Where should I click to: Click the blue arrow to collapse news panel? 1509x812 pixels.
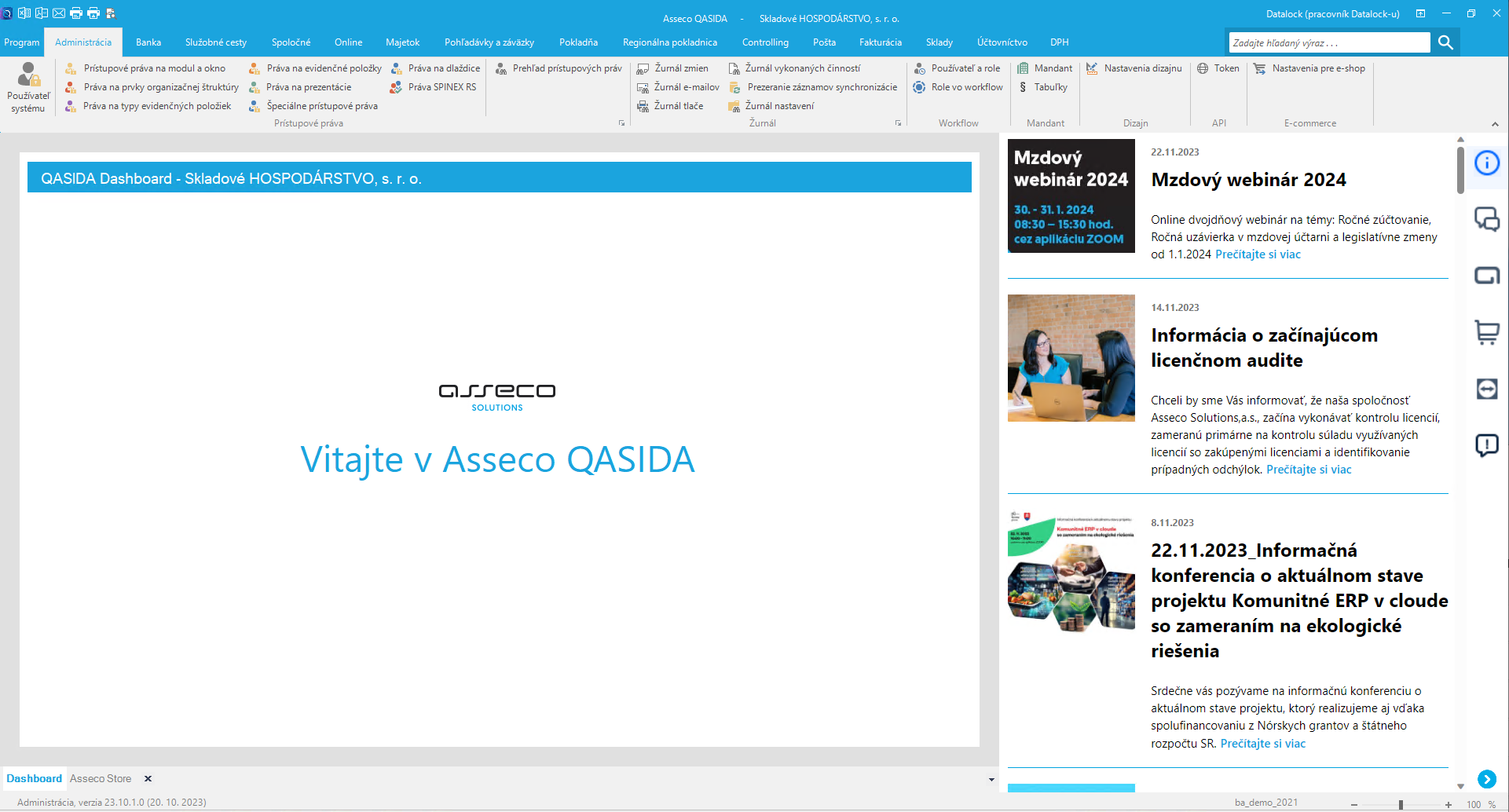1487,779
